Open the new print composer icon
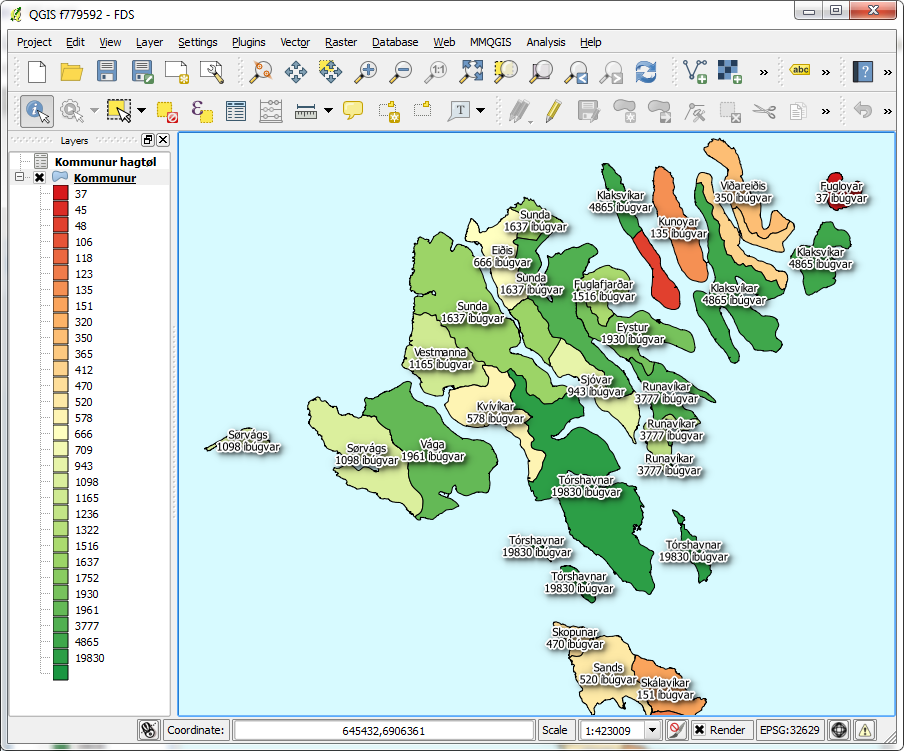904x751 pixels. click(177, 72)
